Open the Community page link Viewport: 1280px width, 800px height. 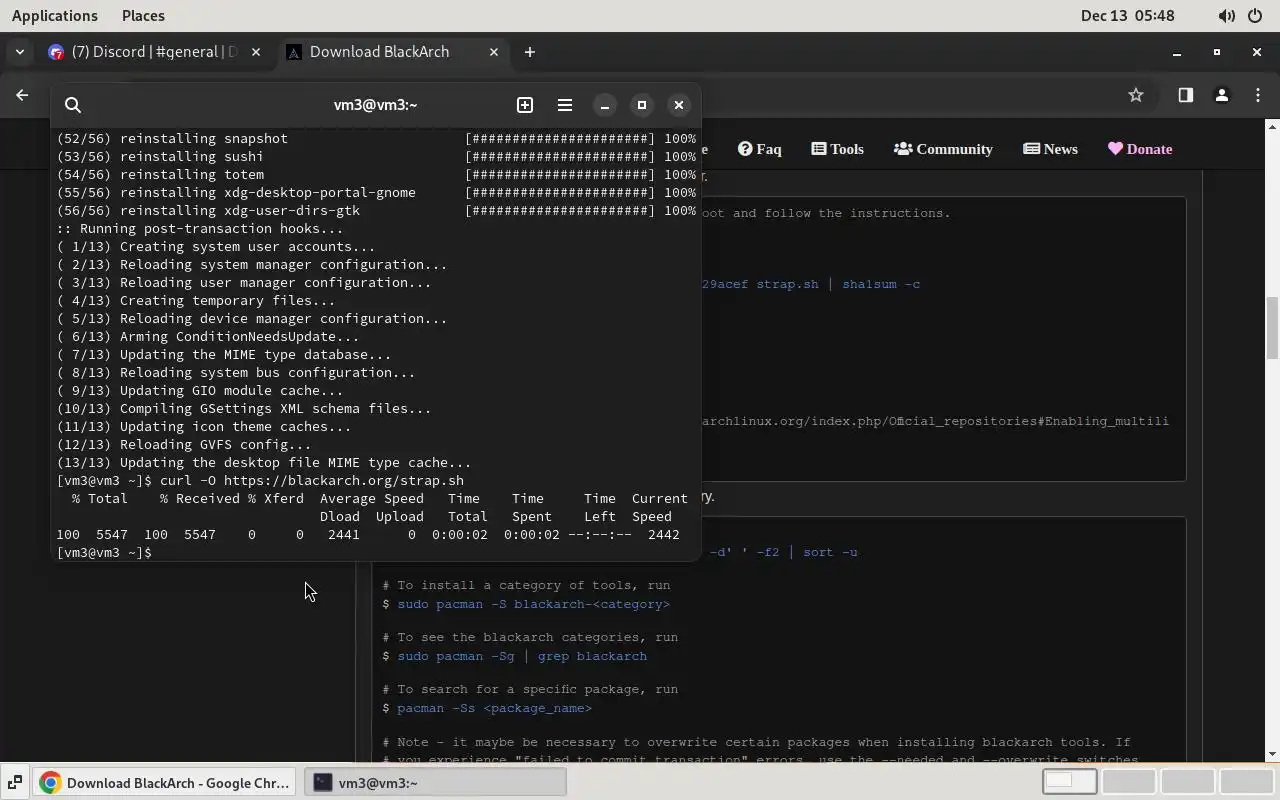coord(943,149)
